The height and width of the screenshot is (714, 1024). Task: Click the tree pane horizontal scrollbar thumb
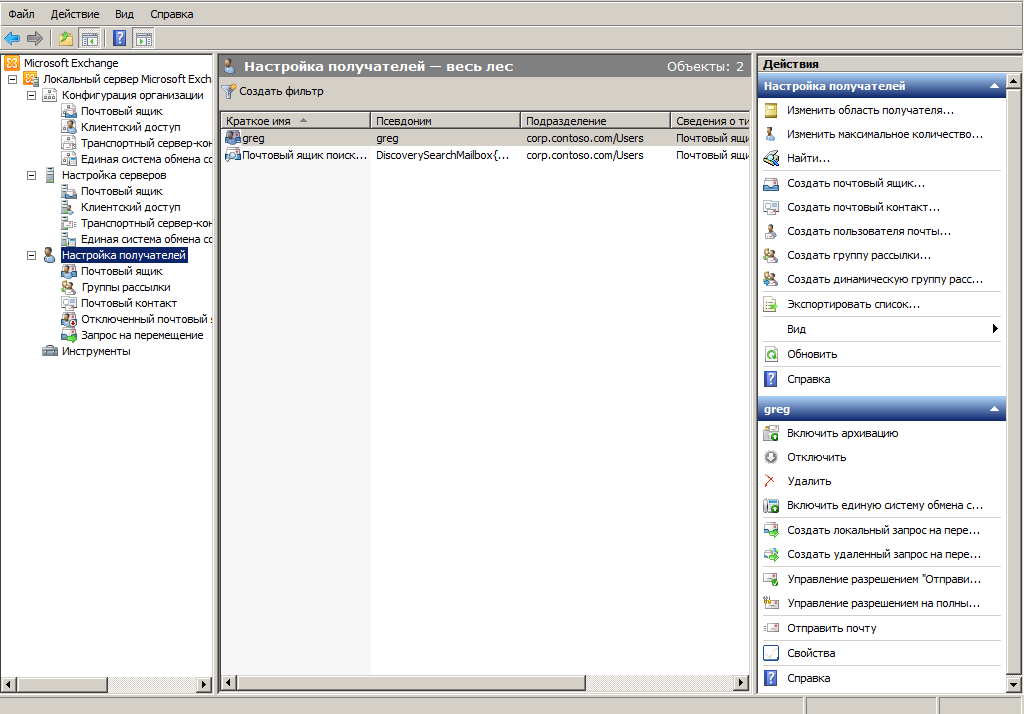(63, 685)
